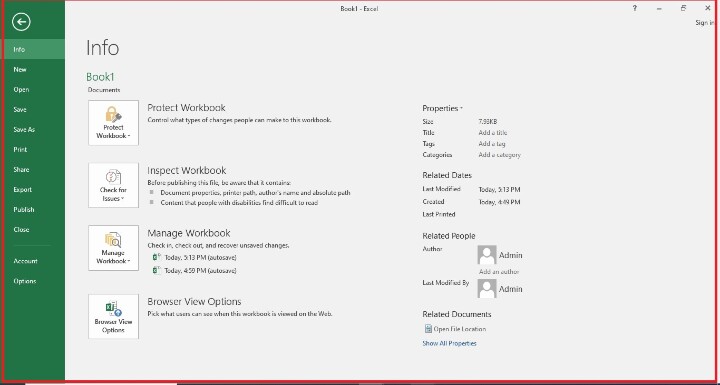720x385 pixels.
Task: Open the 5:13 PM autosave version
Action: (200, 258)
